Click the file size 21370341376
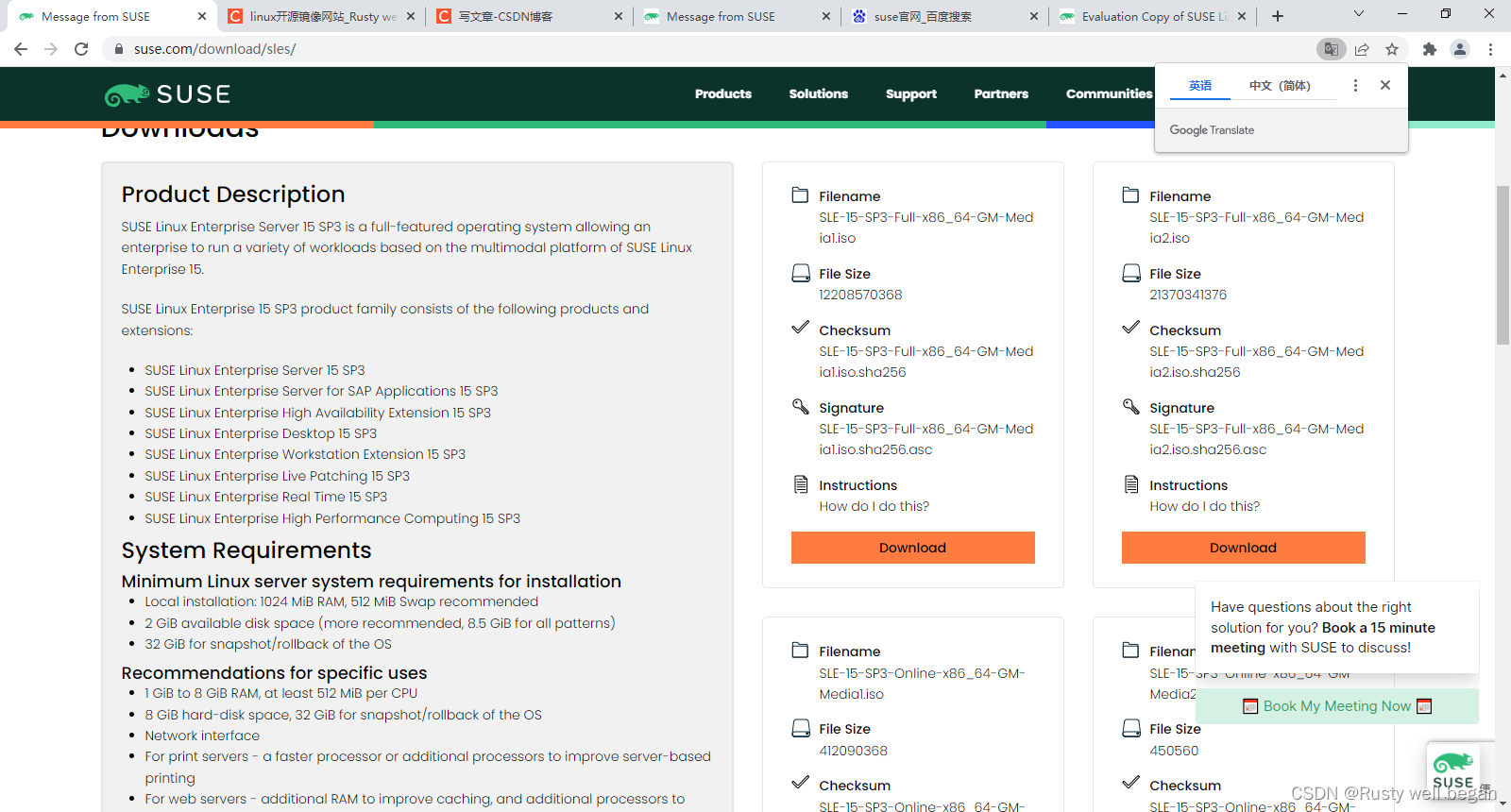 1188,295
